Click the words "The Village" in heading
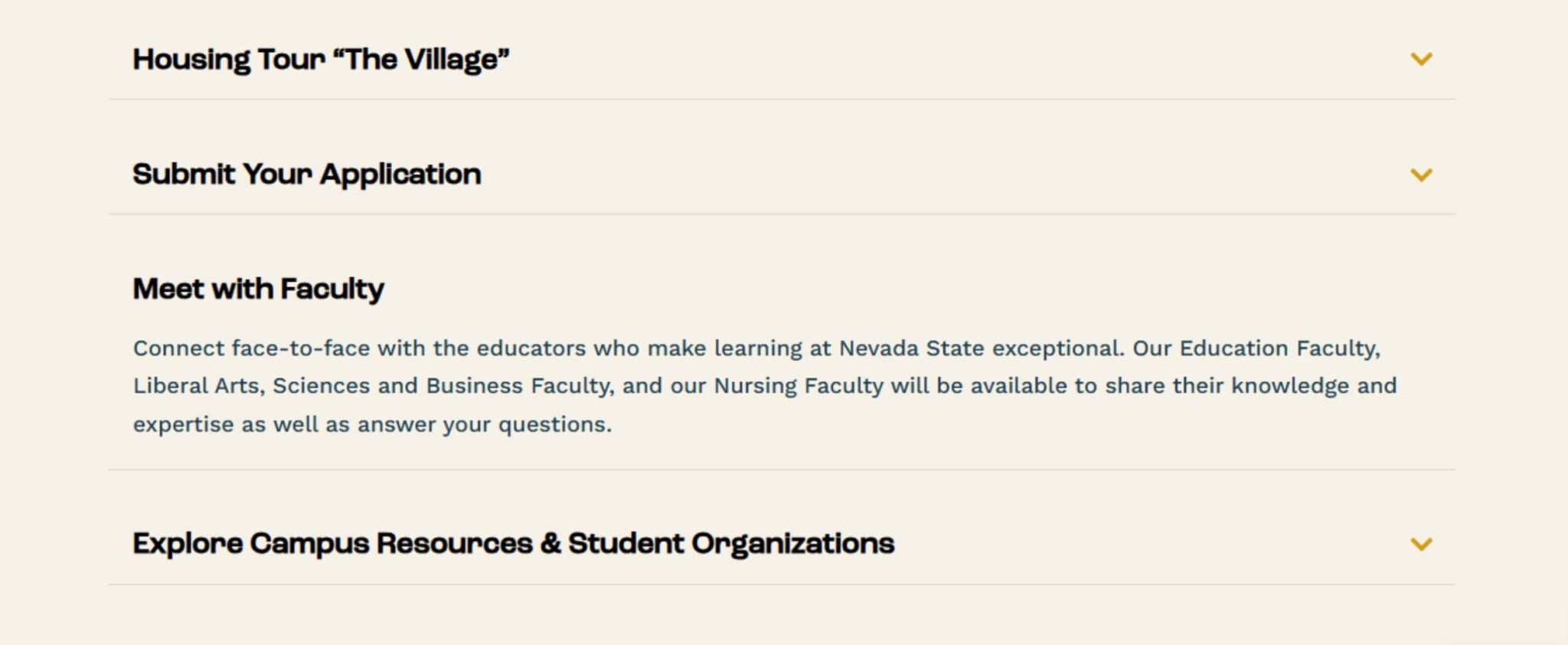 [427, 60]
